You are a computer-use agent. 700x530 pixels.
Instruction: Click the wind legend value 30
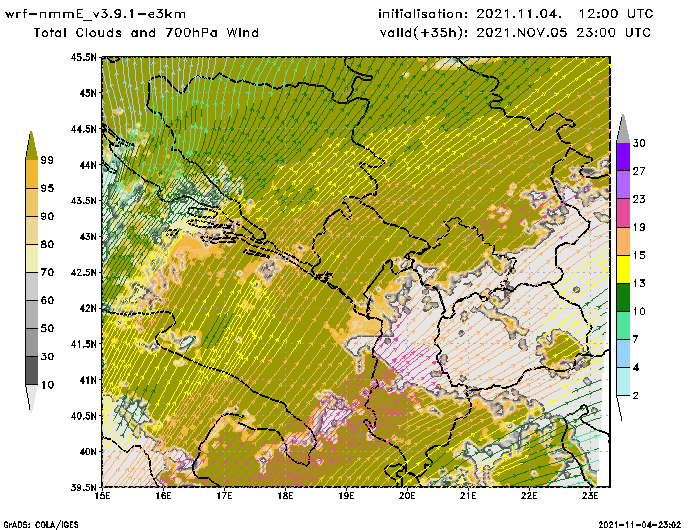[x=639, y=143]
